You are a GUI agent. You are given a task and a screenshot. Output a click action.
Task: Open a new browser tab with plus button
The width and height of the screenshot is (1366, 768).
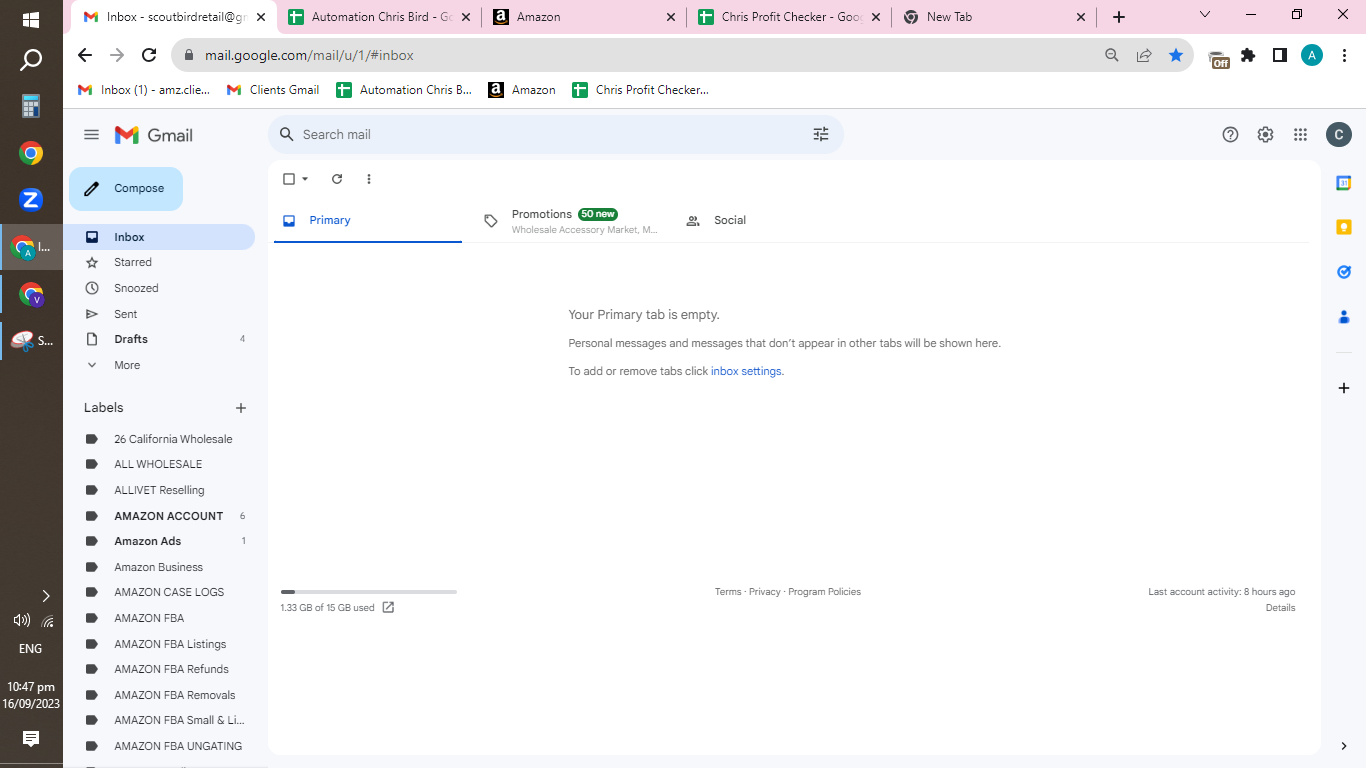(1119, 17)
